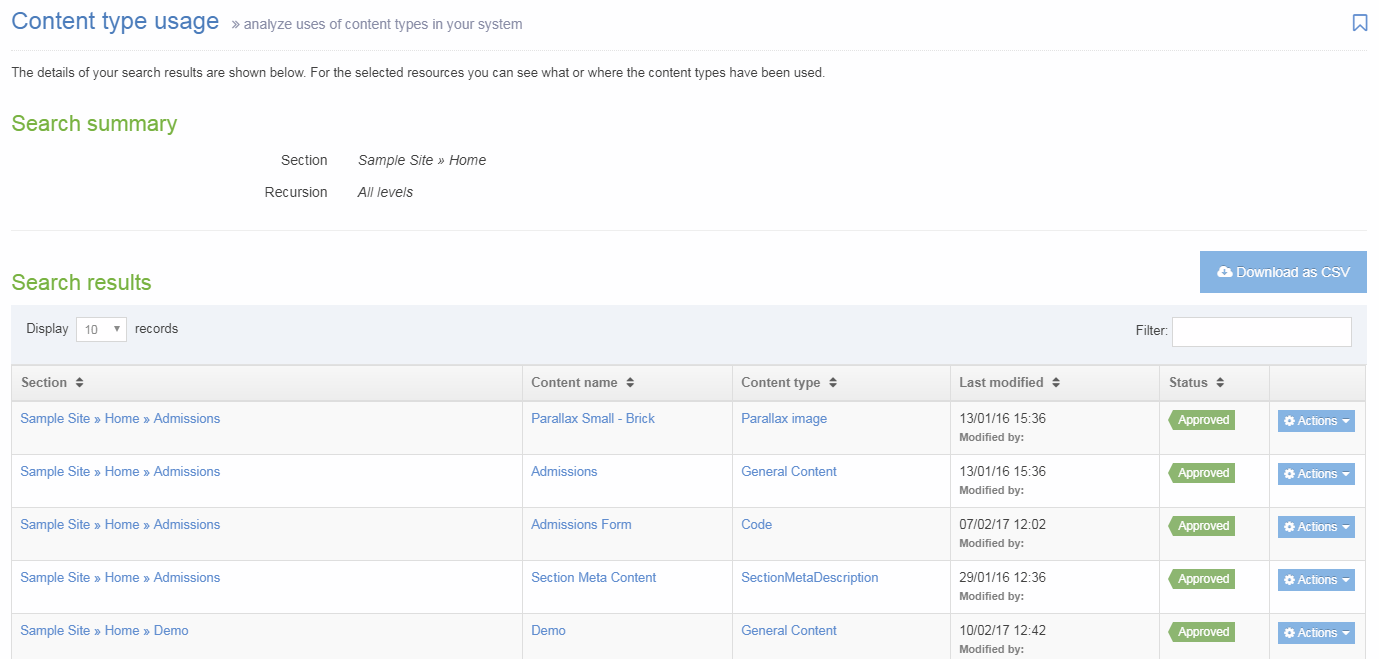This screenshot has width=1379, height=659.
Task: Open the Parallax Small - Brick content item
Action: pyautogui.click(x=592, y=418)
